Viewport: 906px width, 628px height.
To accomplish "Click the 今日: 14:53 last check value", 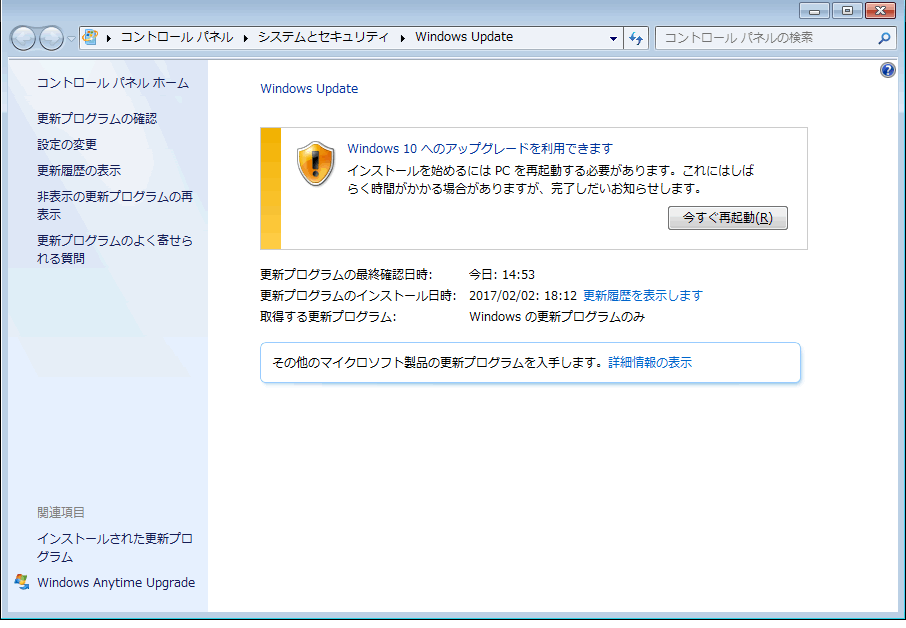I will tap(502, 274).
